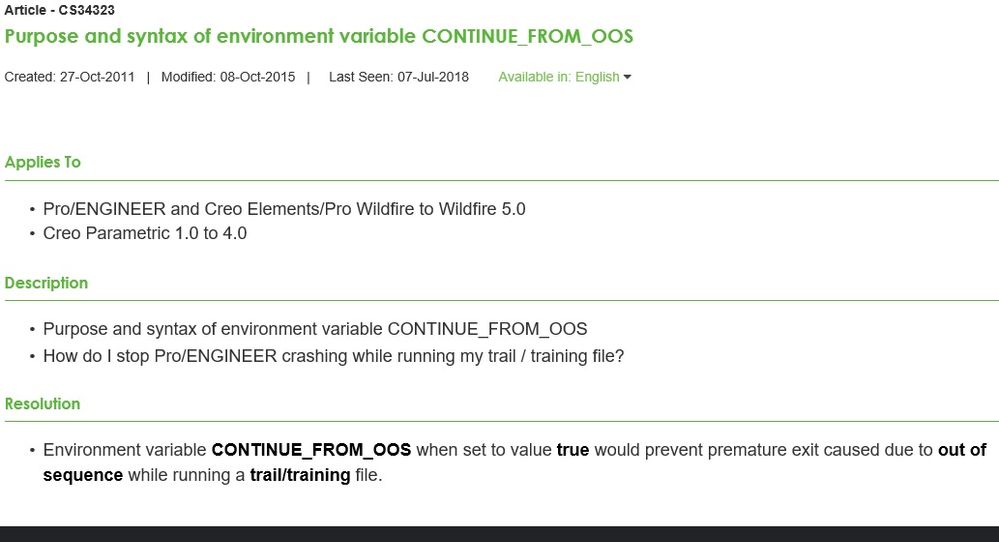Click the bold phrase out of sequence
Viewport: 999px width, 542px height.
click(x=962, y=450)
